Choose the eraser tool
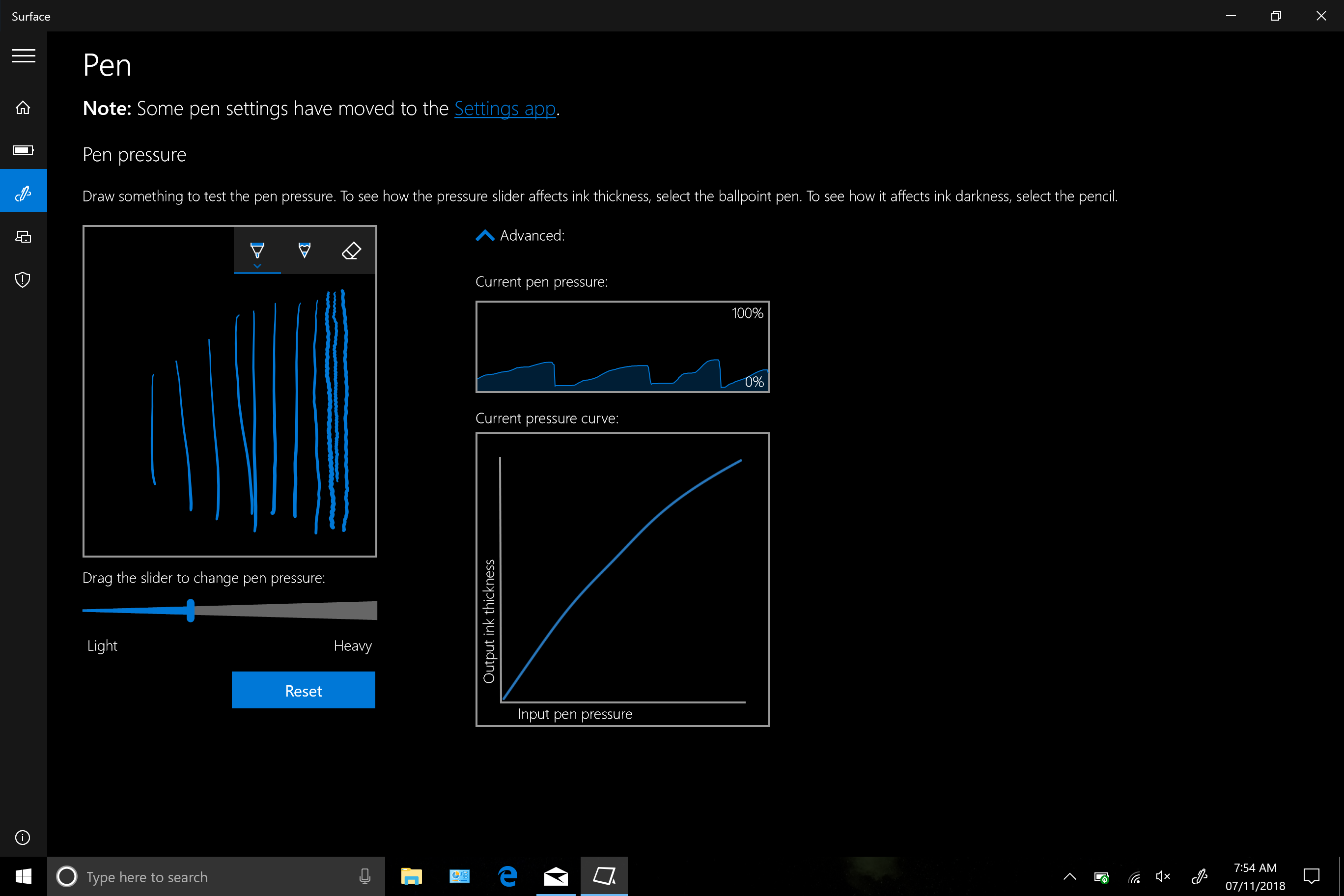1344x896 pixels. point(351,251)
